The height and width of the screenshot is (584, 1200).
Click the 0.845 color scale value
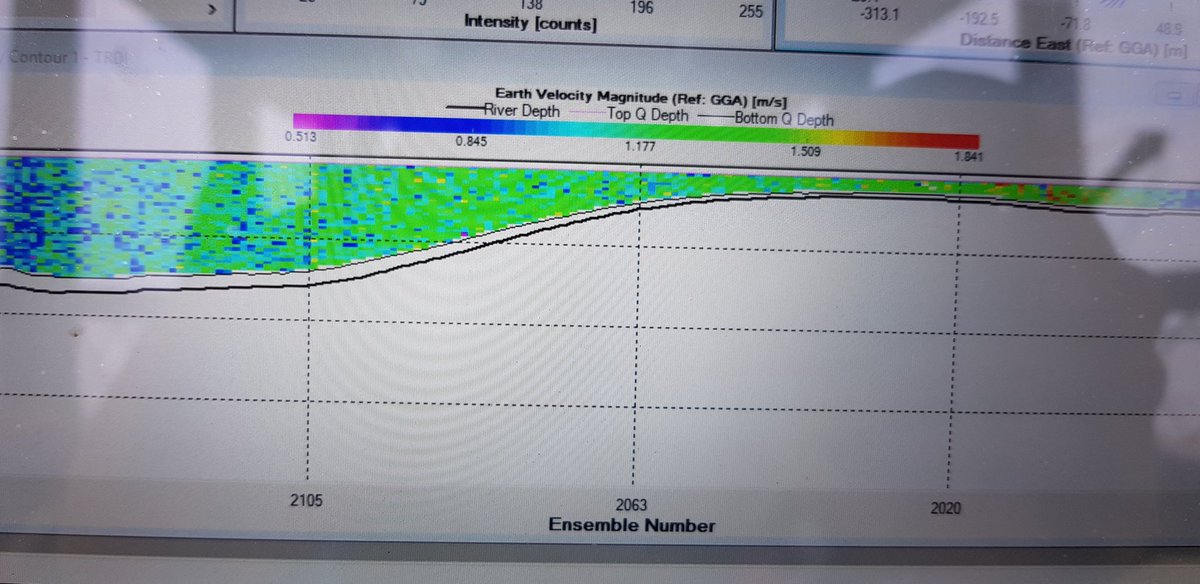(x=471, y=141)
